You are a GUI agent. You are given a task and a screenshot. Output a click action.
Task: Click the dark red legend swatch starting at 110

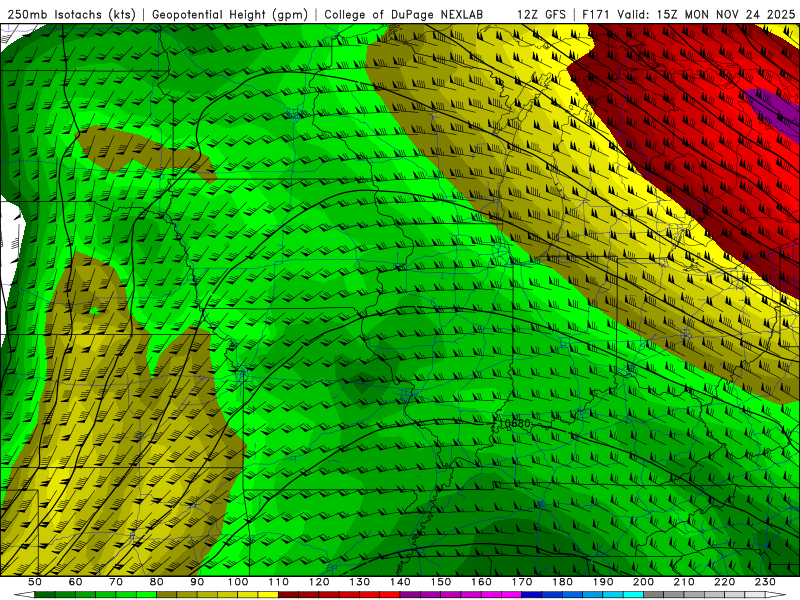tap(288, 595)
